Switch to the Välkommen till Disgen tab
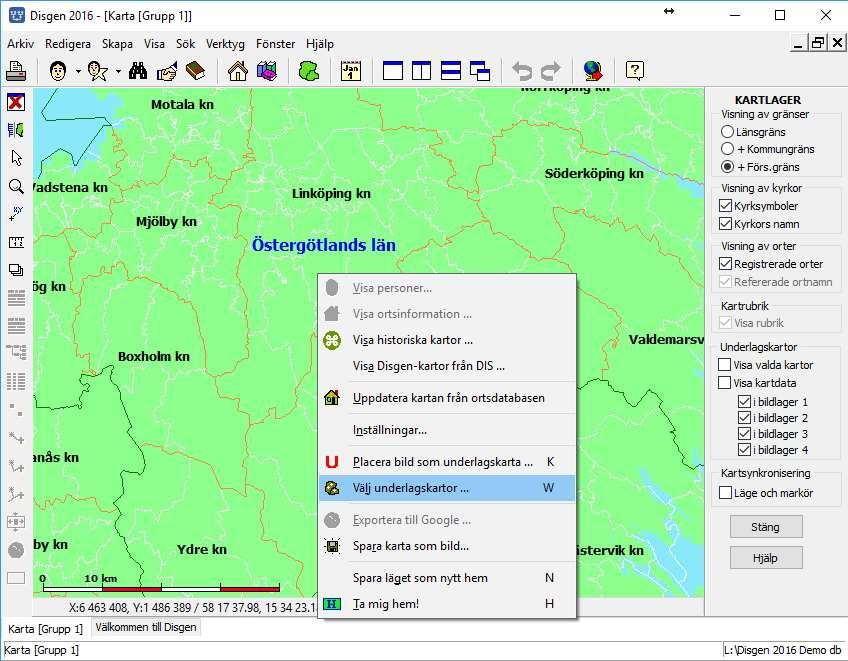The image size is (848, 661). click(x=146, y=627)
